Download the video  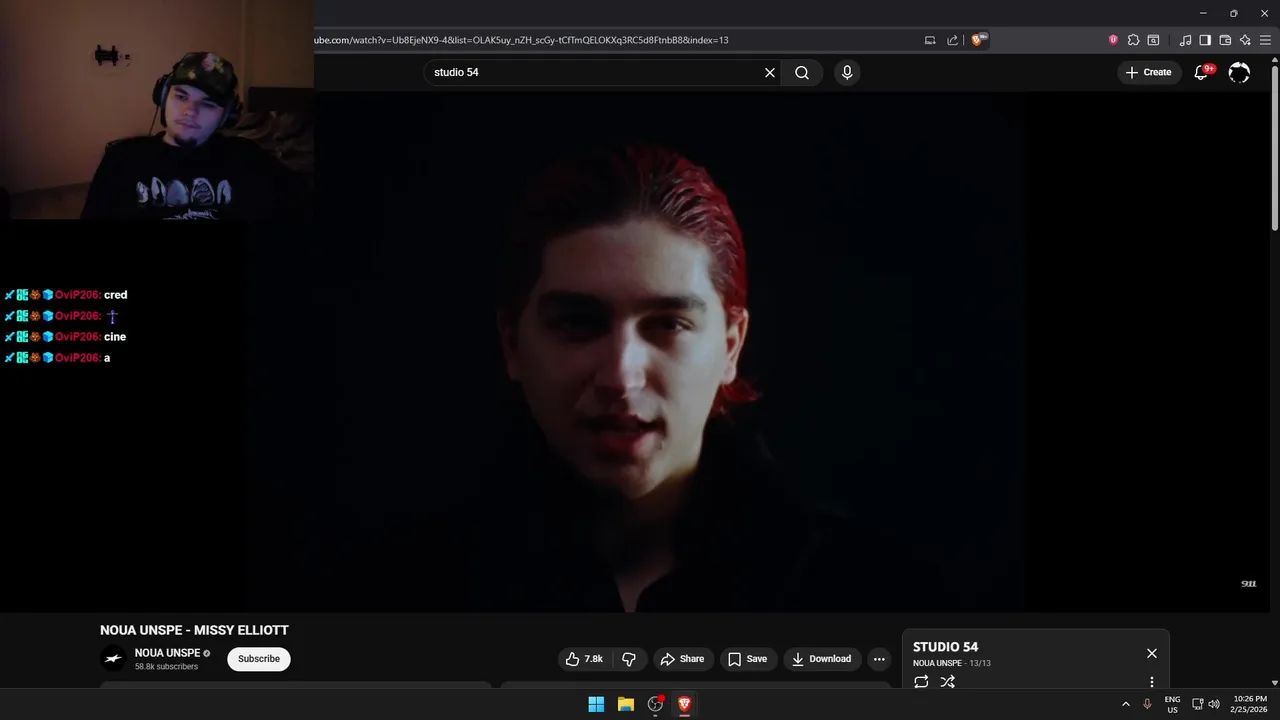tap(821, 659)
